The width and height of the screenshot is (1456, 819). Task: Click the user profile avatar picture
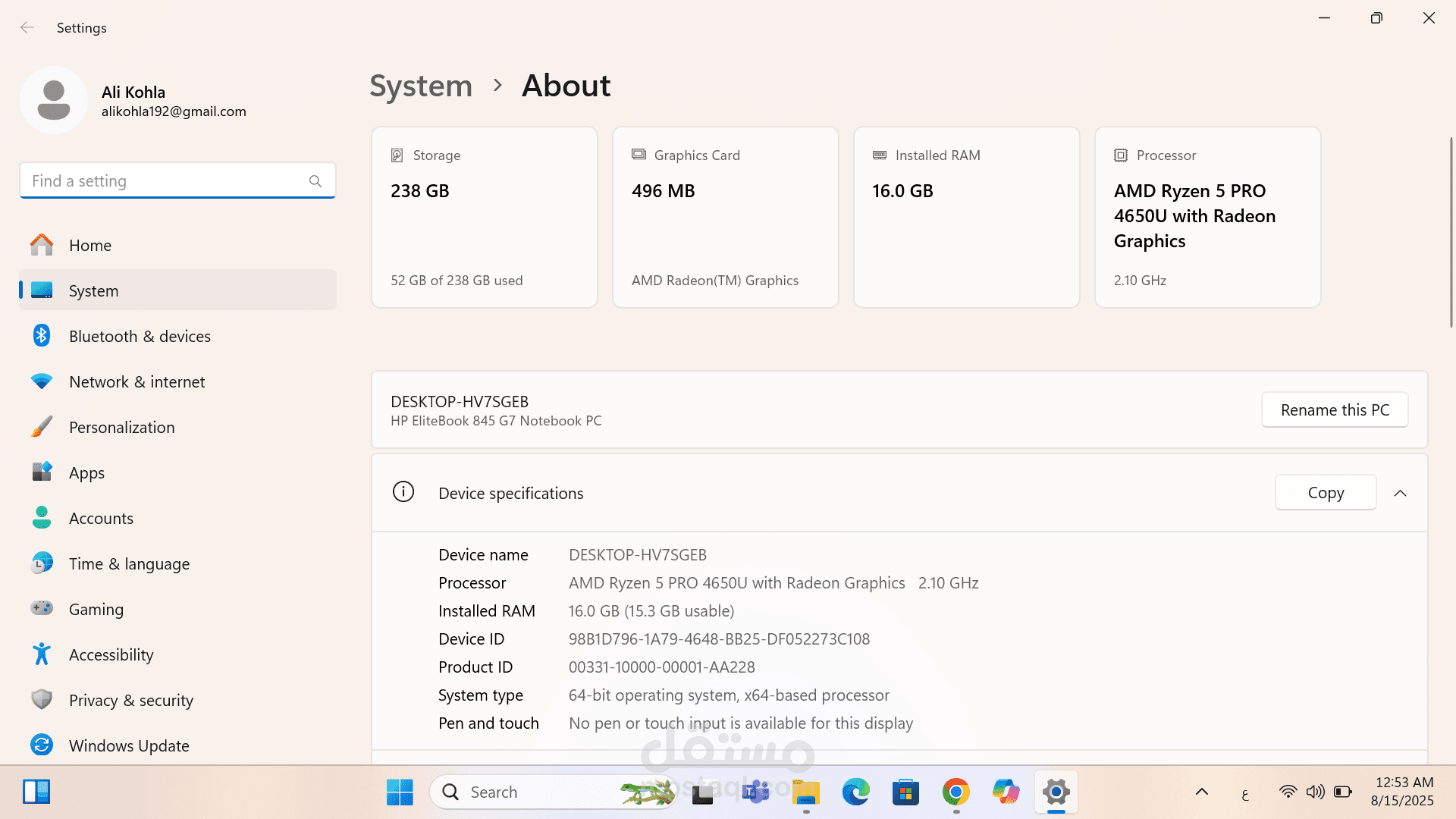tap(54, 100)
